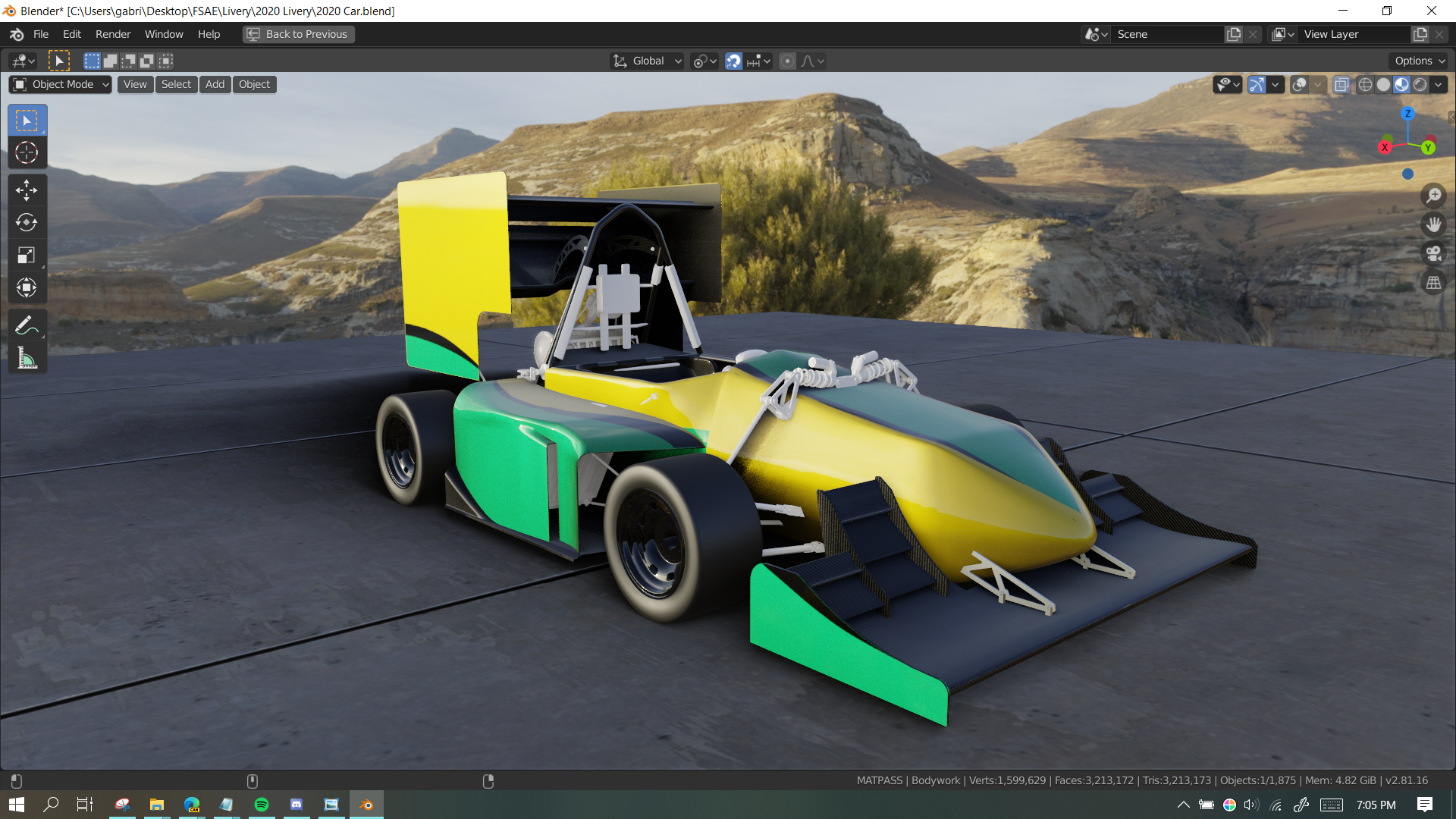
Task: Toggle the camera view icon
Action: pos(1433,253)
